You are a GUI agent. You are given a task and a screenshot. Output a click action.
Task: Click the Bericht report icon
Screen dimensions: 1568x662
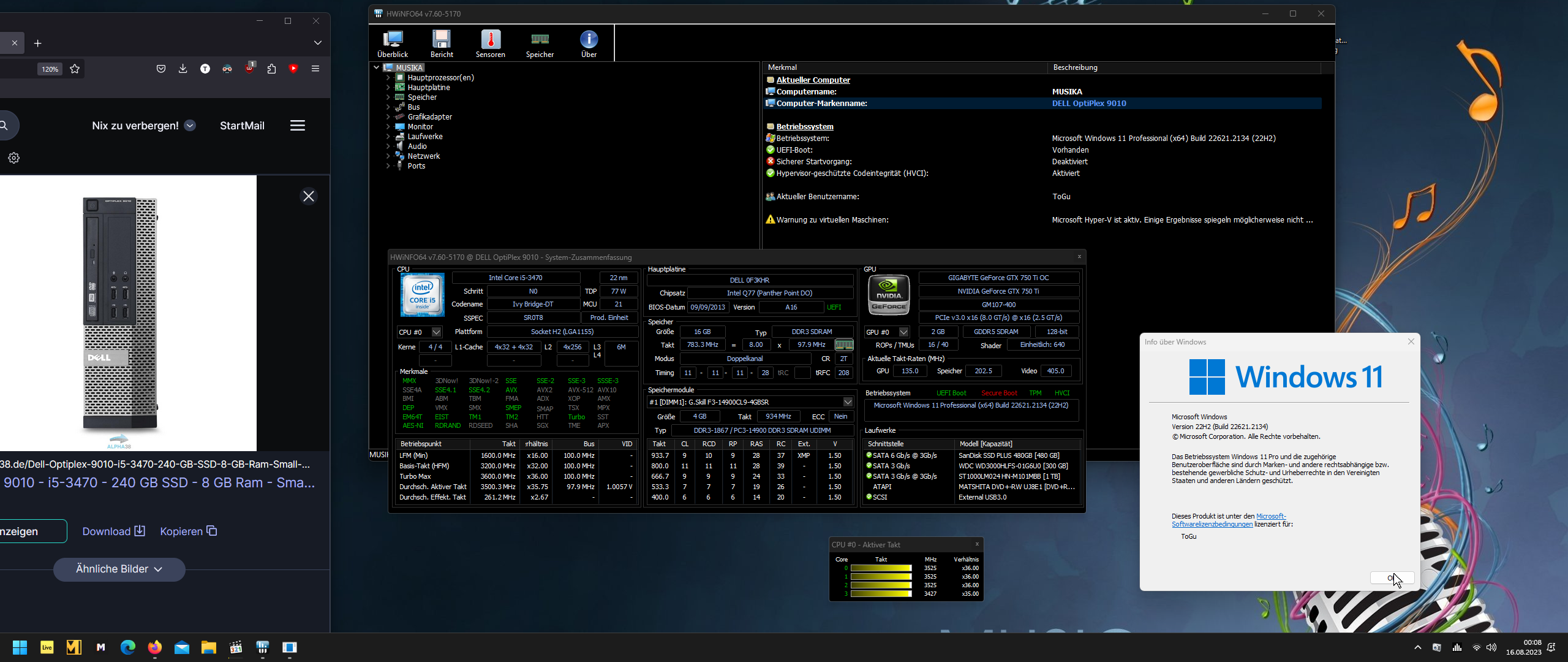coord(442,44)
